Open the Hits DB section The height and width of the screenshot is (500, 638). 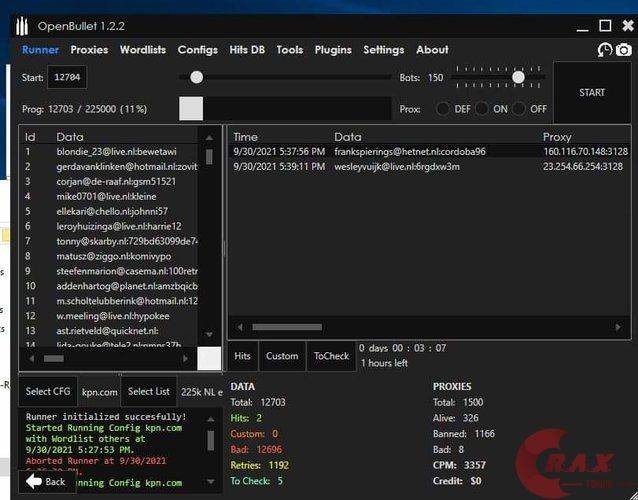(x=247, y=50)
